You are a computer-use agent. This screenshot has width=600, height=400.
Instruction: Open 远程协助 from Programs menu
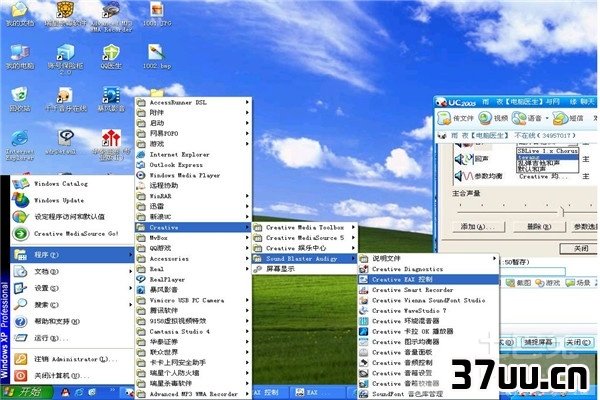(x=193, y=186)
